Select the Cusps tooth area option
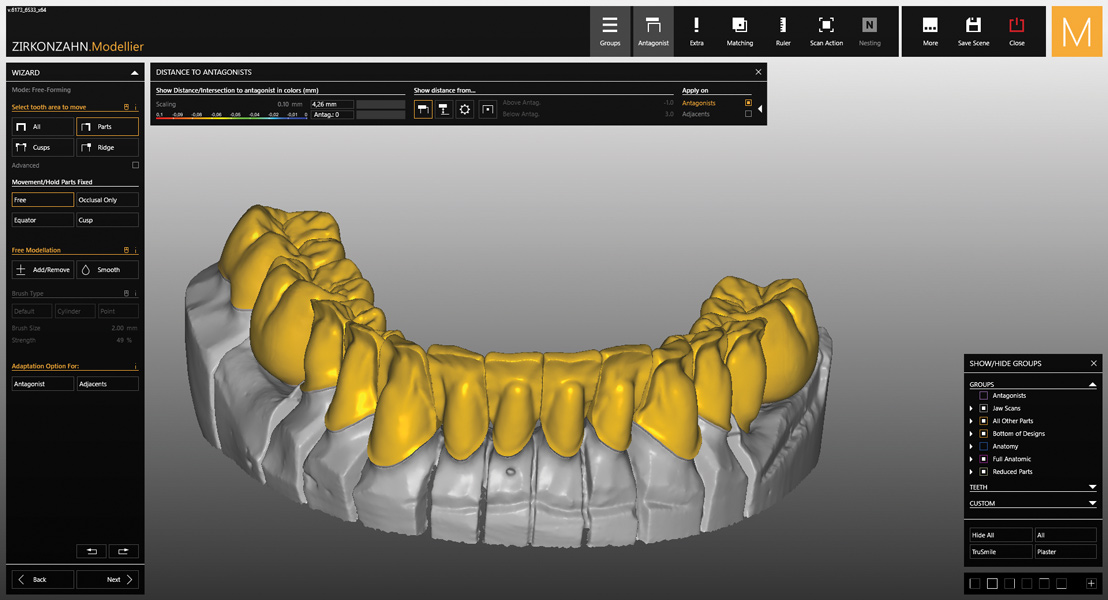Viewport: 1108px width, 600px height. click(x=43, y=147)
